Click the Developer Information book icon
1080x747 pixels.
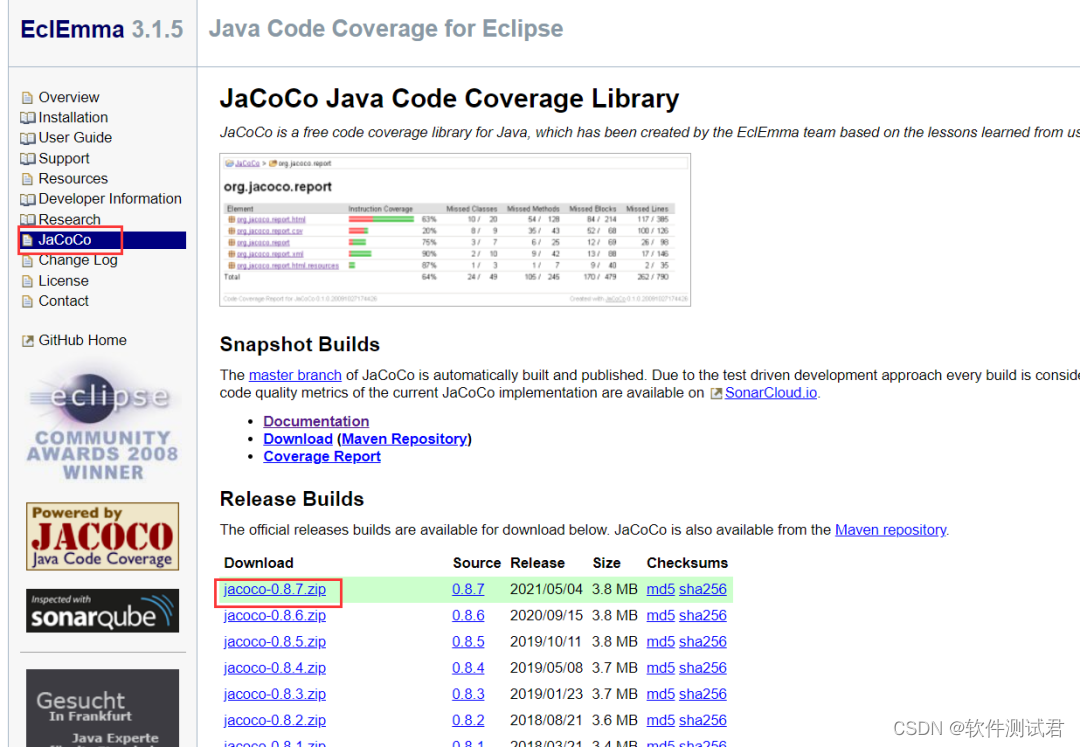(x=28, y=200)
